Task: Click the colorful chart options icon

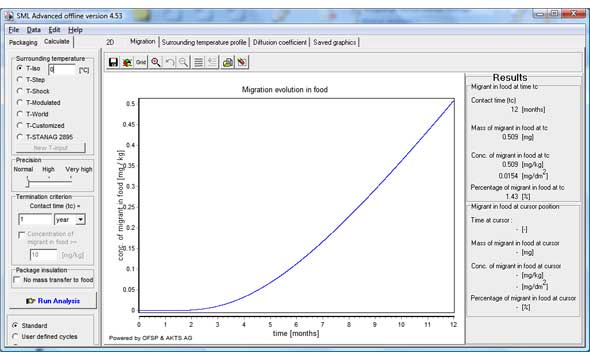Action: coord(127,62)
